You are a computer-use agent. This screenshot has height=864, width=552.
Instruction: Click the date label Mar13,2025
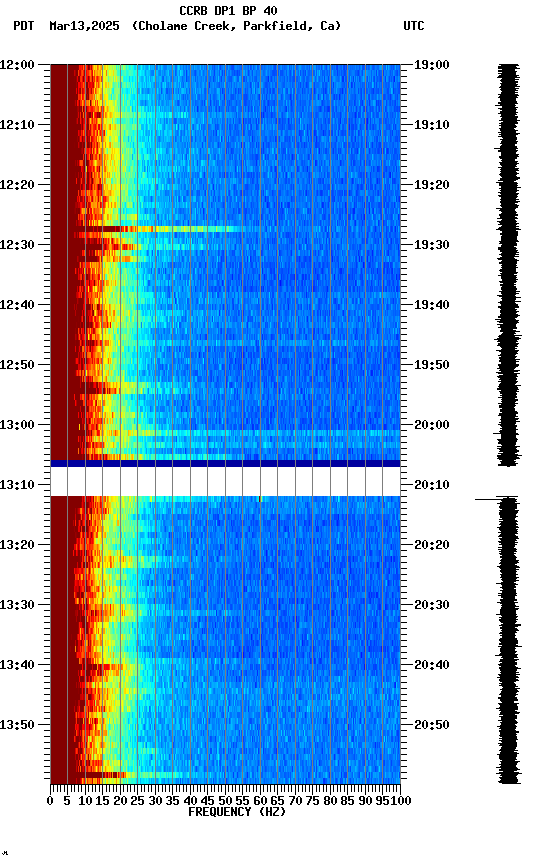tap(84, 26)
